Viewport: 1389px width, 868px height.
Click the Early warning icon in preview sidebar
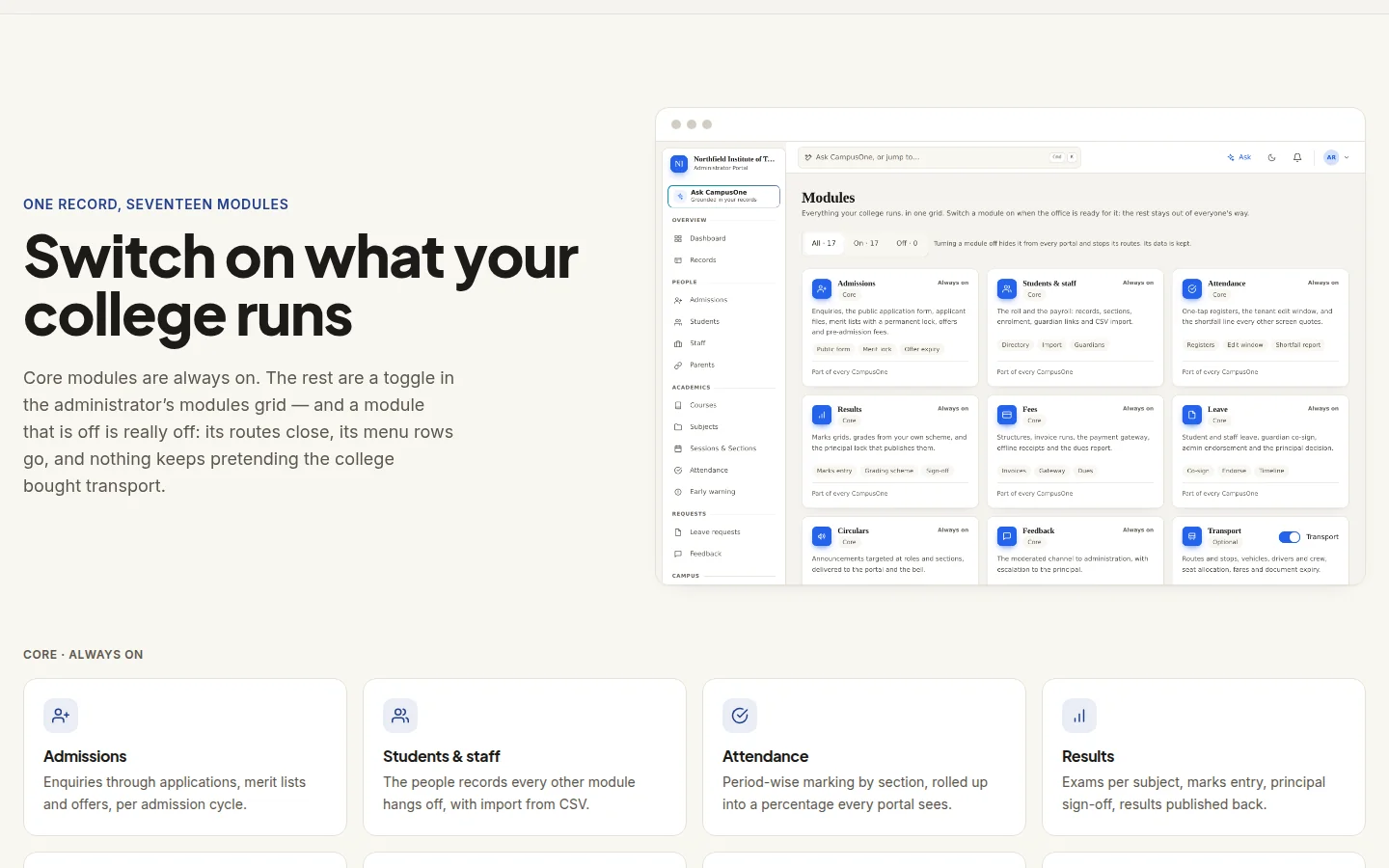678,492
